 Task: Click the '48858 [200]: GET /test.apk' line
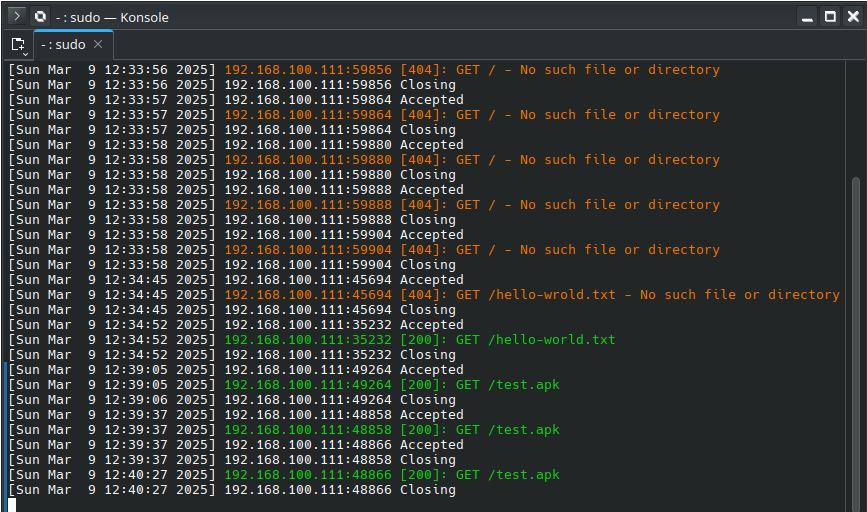click(x=284, y=430)
